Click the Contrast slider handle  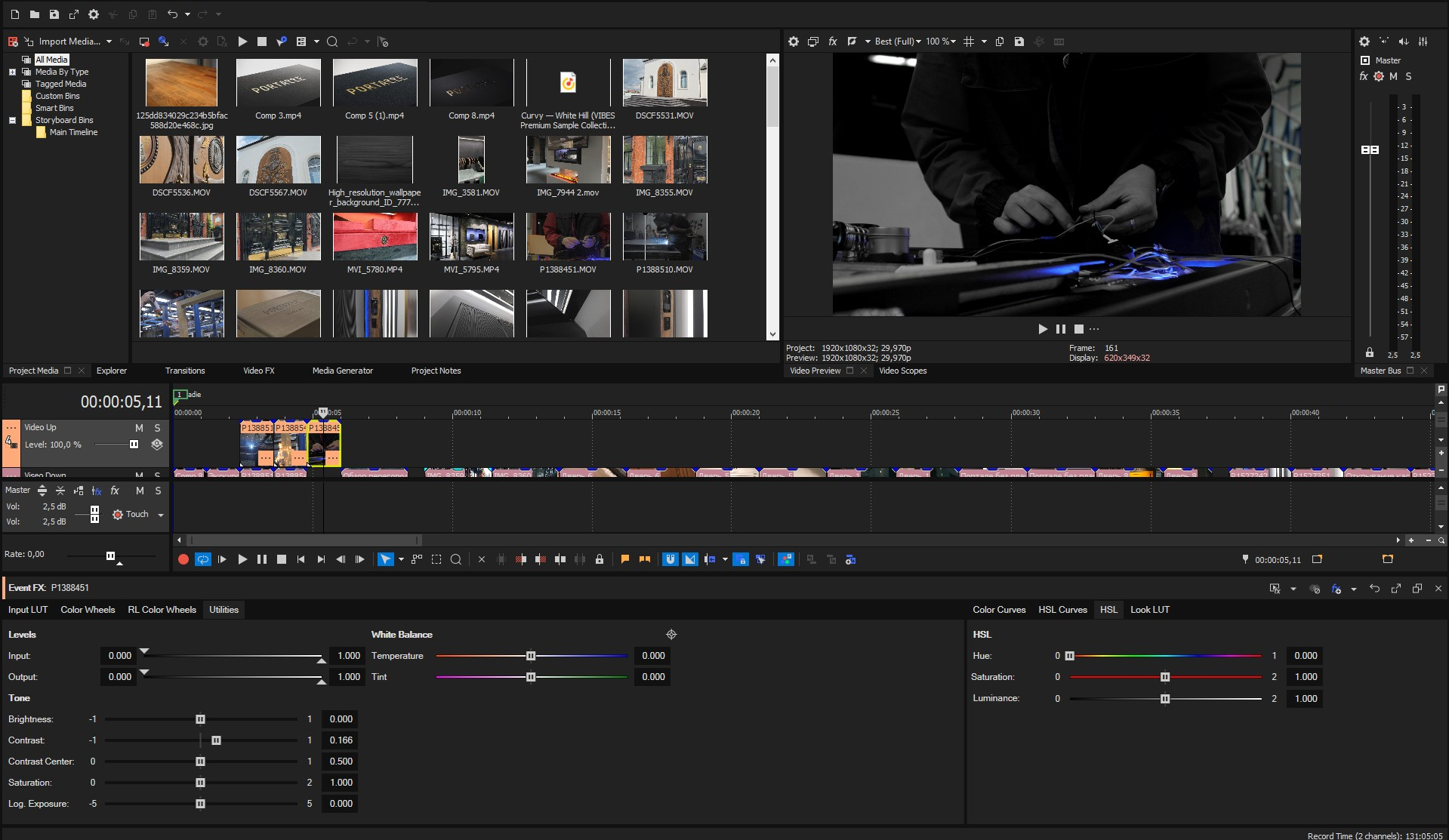pos(216,740)
